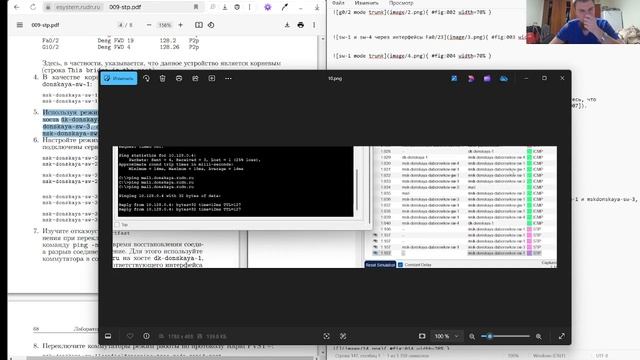640x360 pixels.
Task: Zoom in the PDF with plus
Action: tap(180, 25)
